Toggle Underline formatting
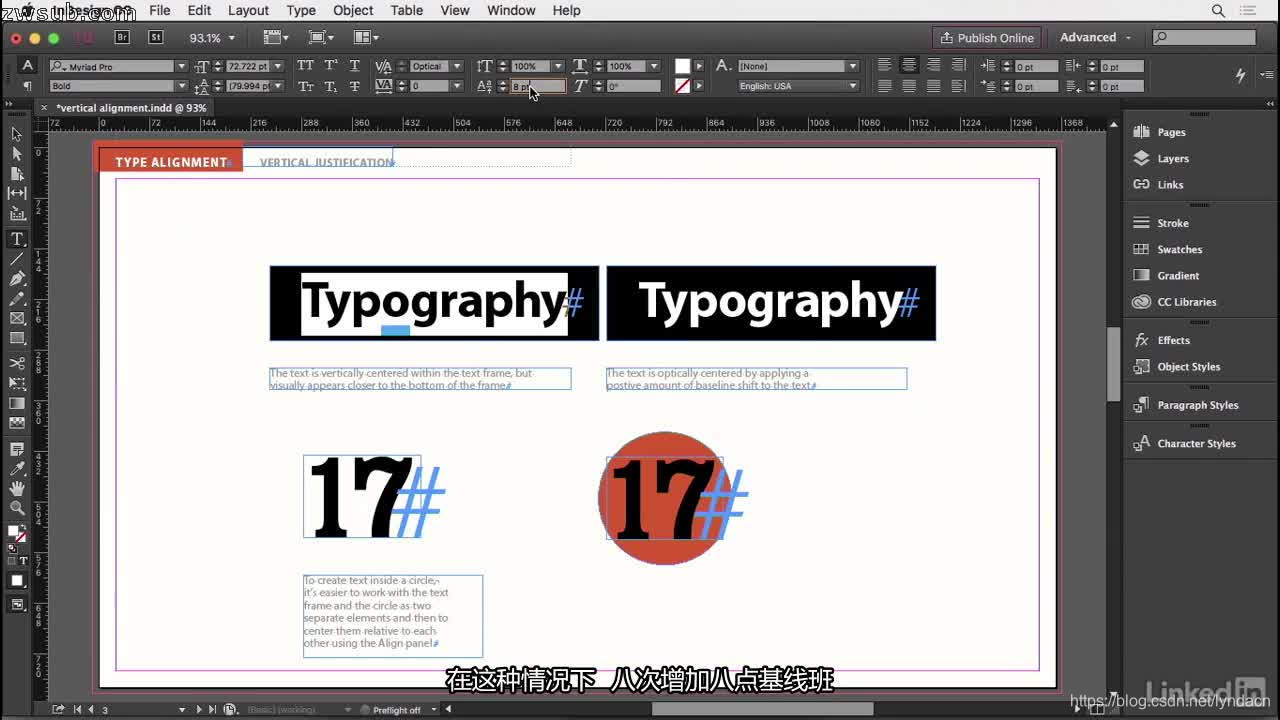The width and height of the screenshot is (1280, 720). pyautogui.click(x=353, y=65)
